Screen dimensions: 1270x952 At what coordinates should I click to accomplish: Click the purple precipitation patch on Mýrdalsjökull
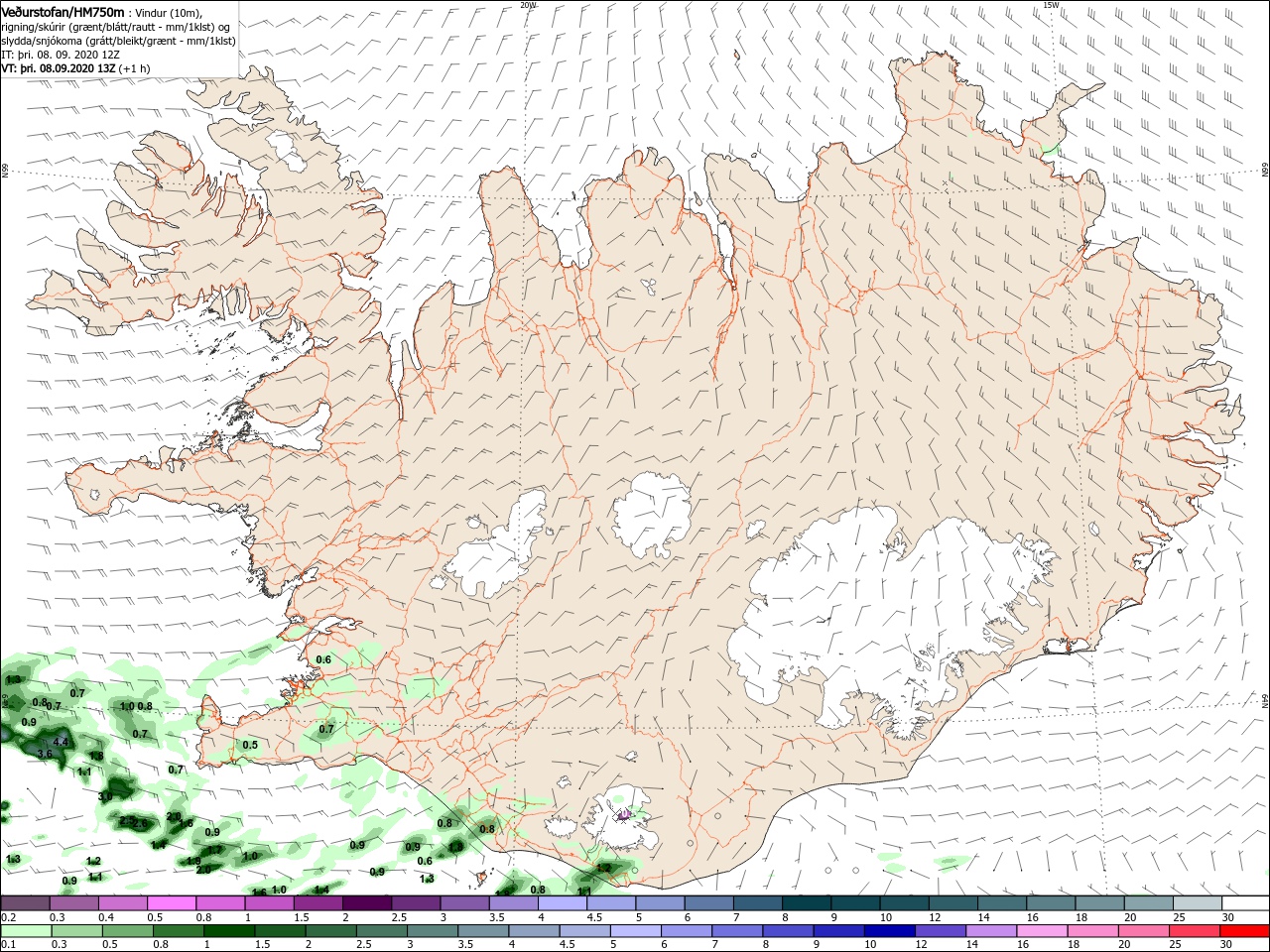coord(624,815)
